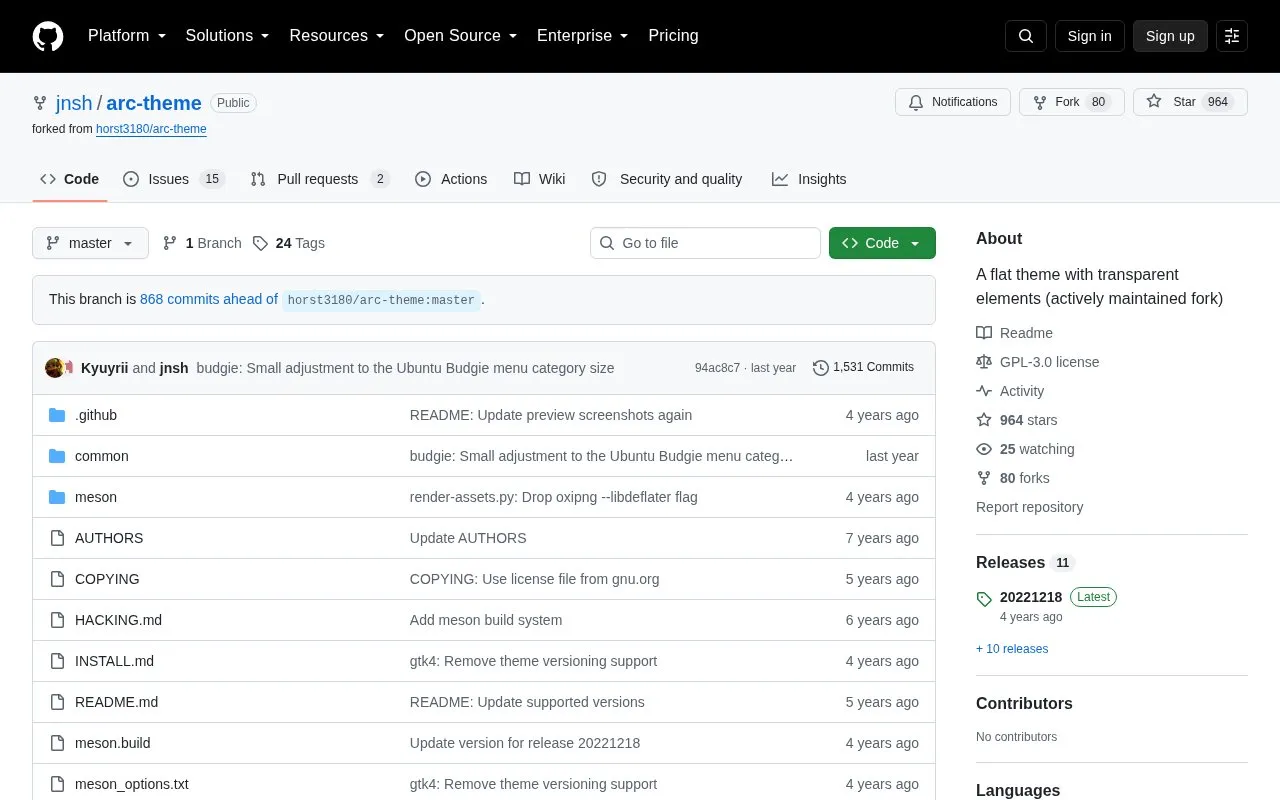Click the release tag icon by 20221218
The width and height of the screenshot is (1280, 800).
click(x=984, y=599)
